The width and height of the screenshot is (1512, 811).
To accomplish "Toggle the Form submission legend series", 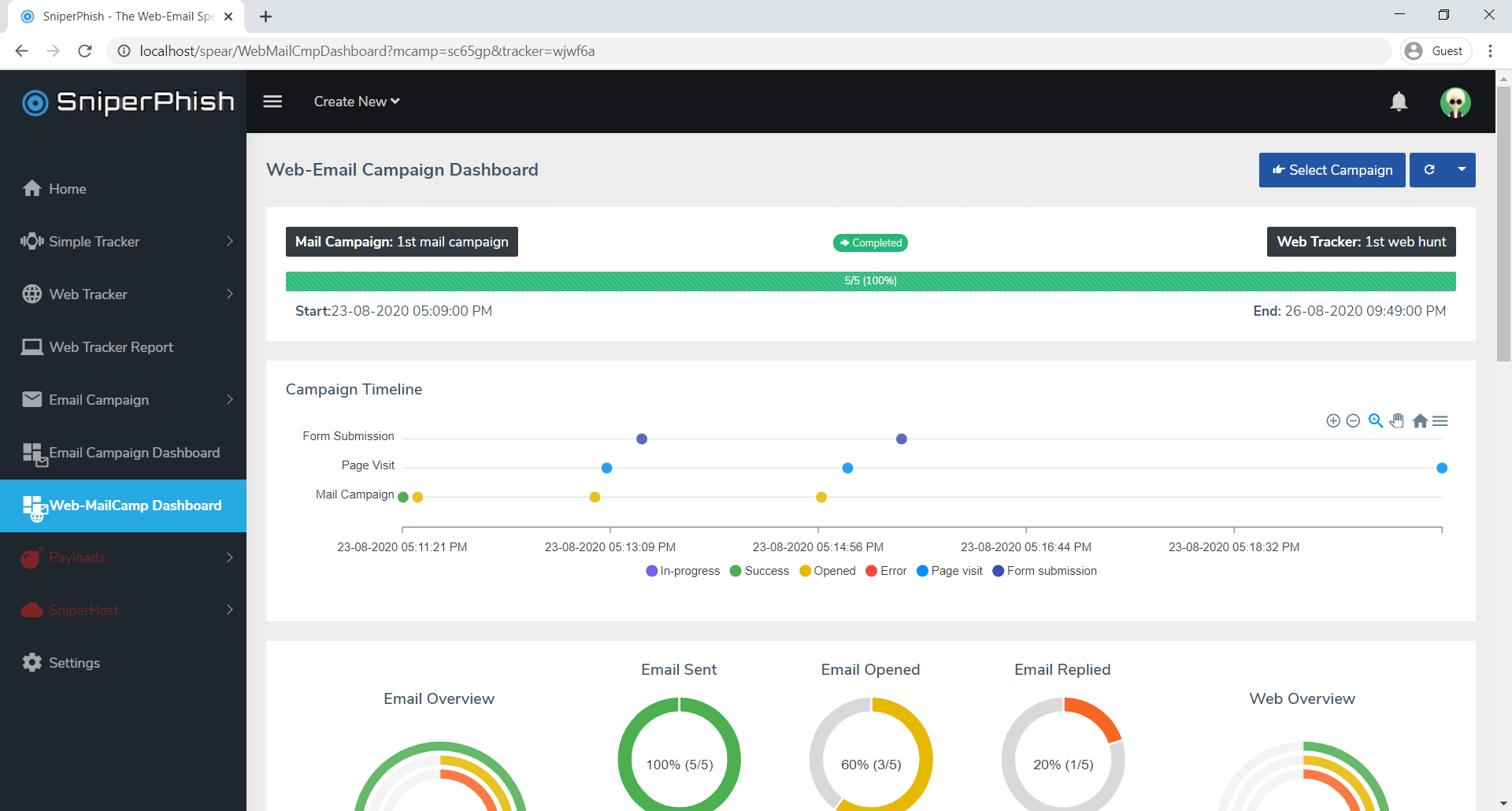I will [x=1044, y=571].
